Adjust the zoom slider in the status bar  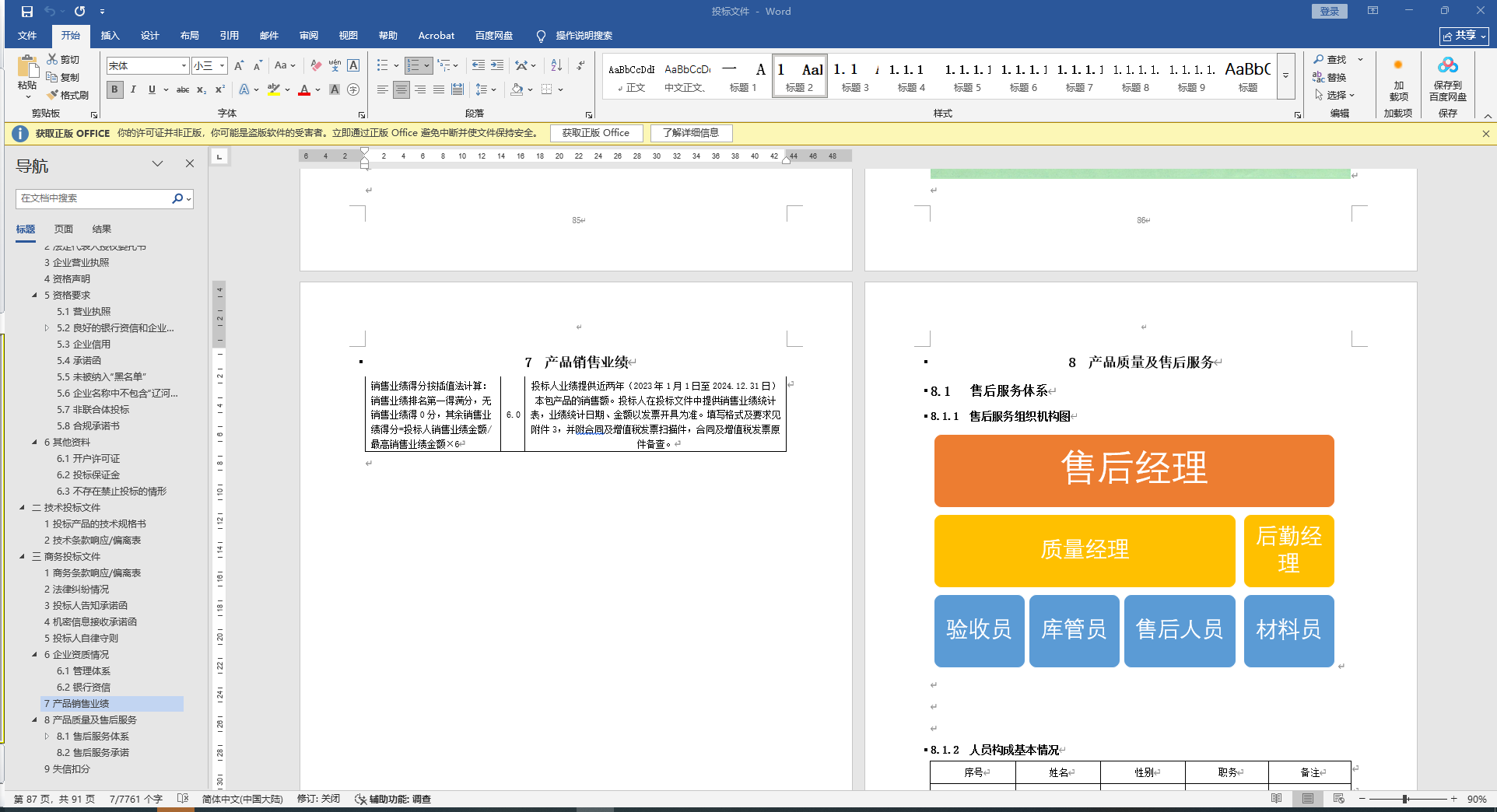tap(1405, 799)
